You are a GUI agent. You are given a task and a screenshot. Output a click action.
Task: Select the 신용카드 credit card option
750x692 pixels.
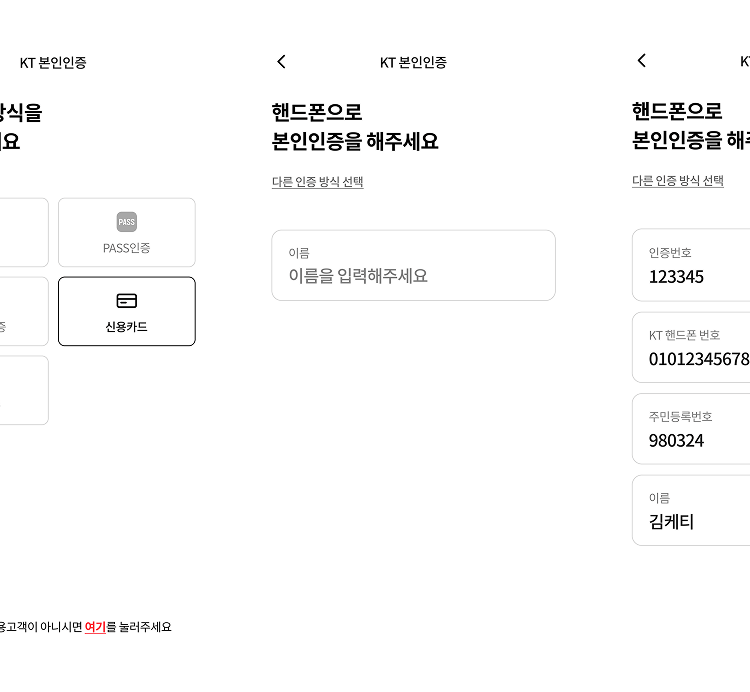127,311
